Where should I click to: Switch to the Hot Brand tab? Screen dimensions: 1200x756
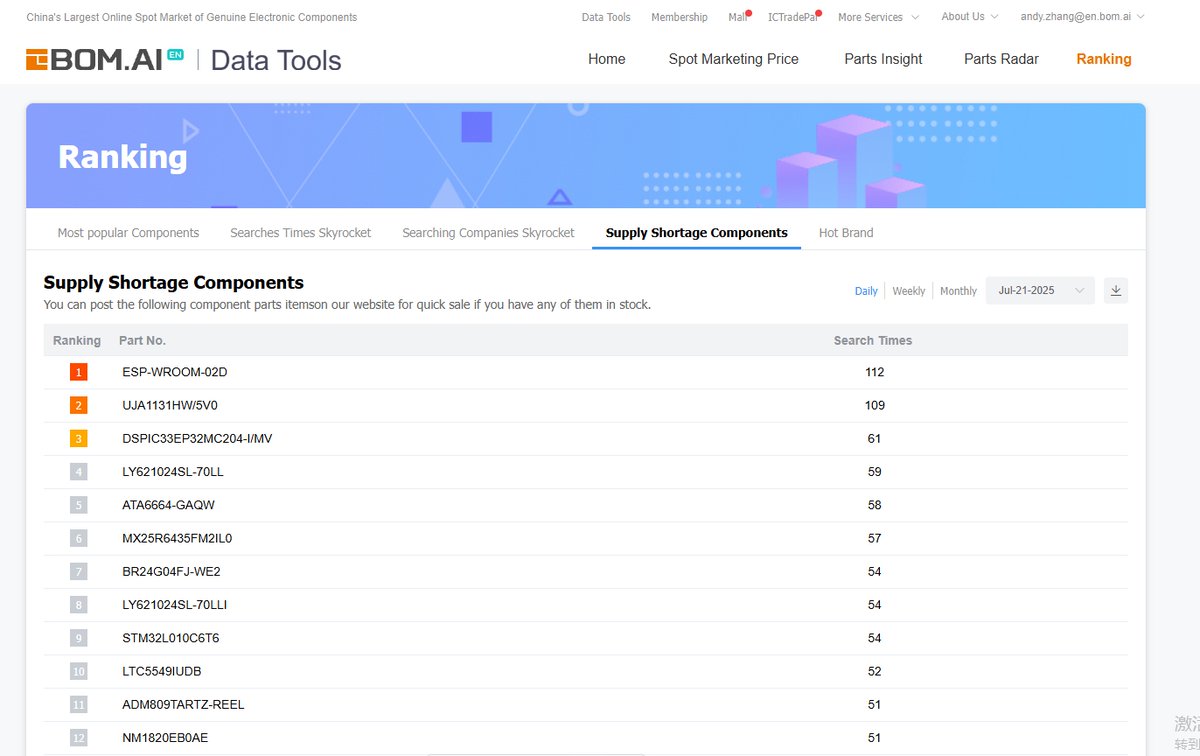tap(845, 232)
